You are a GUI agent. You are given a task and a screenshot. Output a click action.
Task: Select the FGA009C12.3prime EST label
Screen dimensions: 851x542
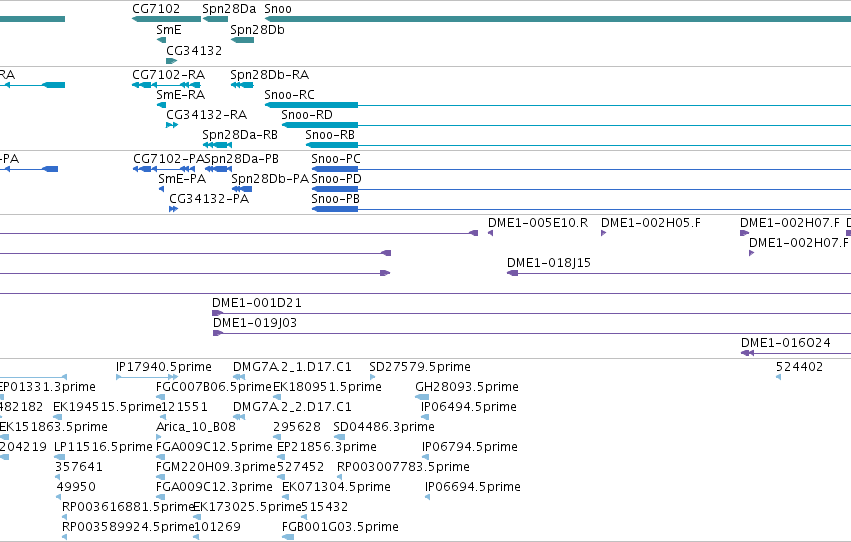tap(214, 487)
